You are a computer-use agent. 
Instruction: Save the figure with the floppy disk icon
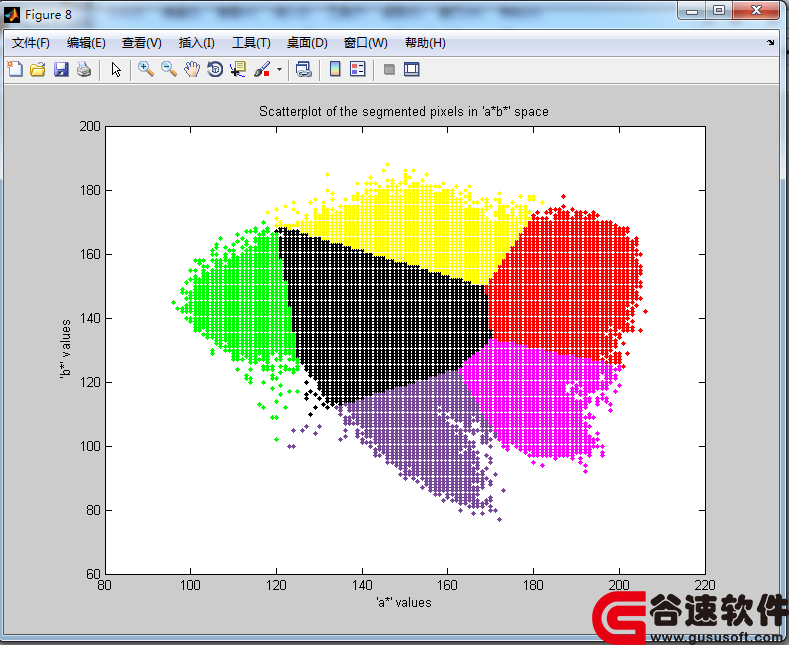61,69
